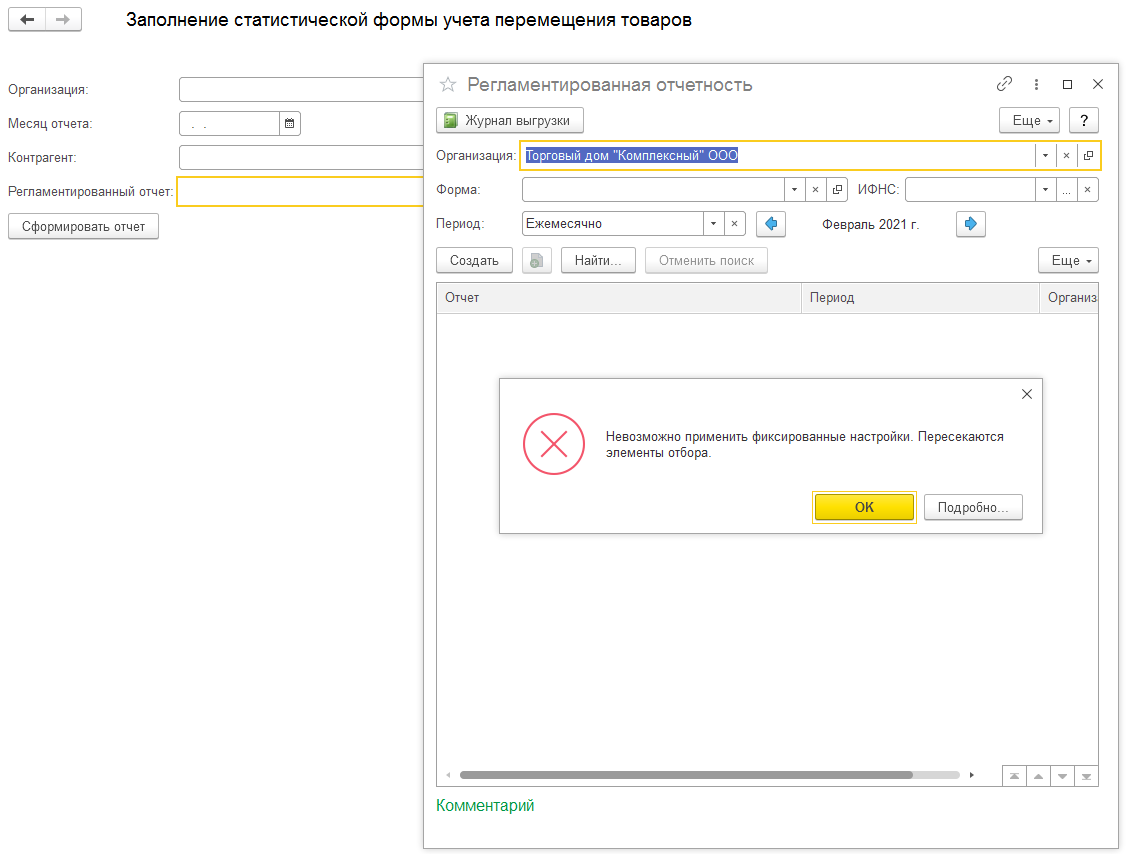Image resolution: width=1131 pixels, height=854 pixels.
Task: Expand the ИФНС dropdown list
Action: point(1045,190)
